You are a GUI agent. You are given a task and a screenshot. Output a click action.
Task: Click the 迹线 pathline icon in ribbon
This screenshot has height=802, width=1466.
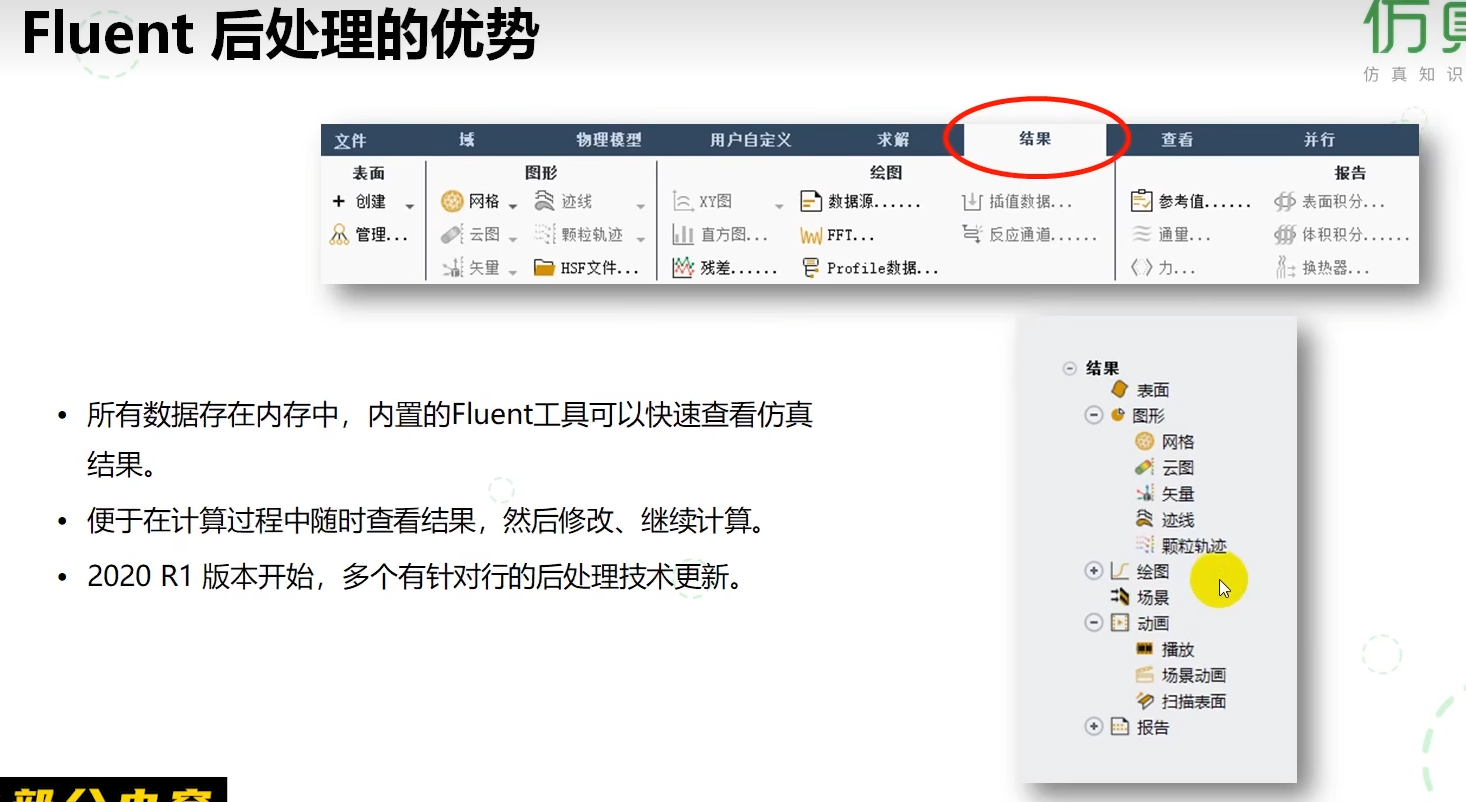544,201
